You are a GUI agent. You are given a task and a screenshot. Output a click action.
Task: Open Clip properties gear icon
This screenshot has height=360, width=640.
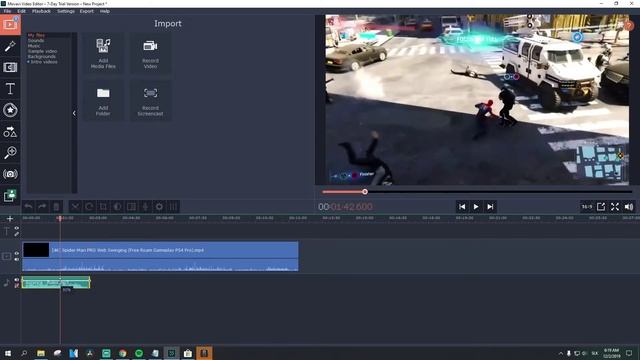tap(160, 207)
